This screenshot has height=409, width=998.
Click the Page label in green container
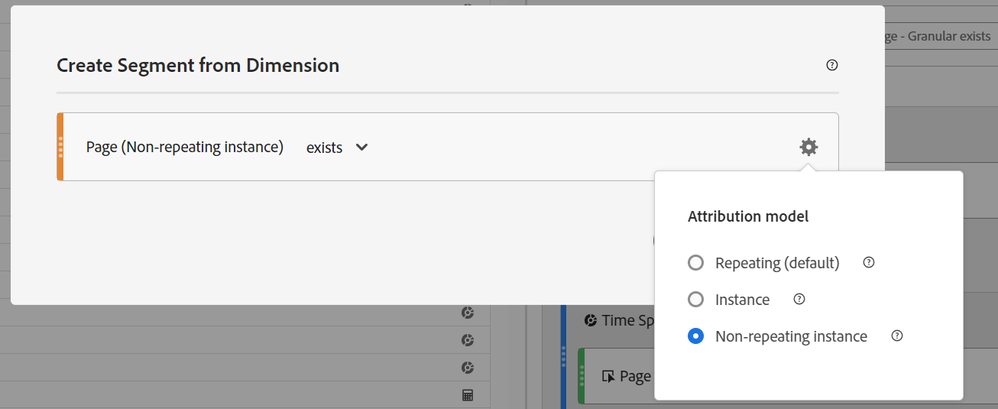coord(635,377)
